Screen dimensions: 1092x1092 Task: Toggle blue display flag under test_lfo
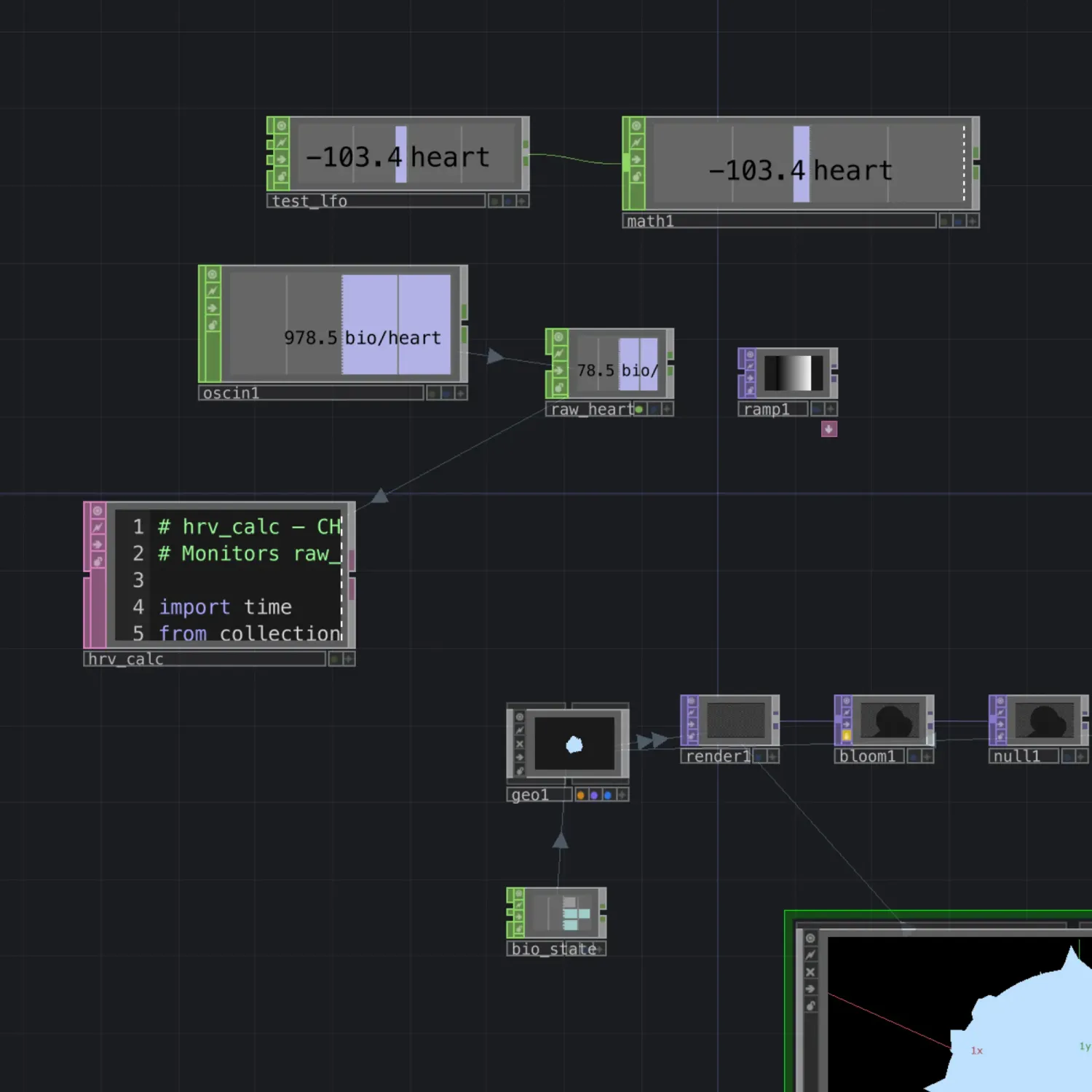(x=509, y=201)
